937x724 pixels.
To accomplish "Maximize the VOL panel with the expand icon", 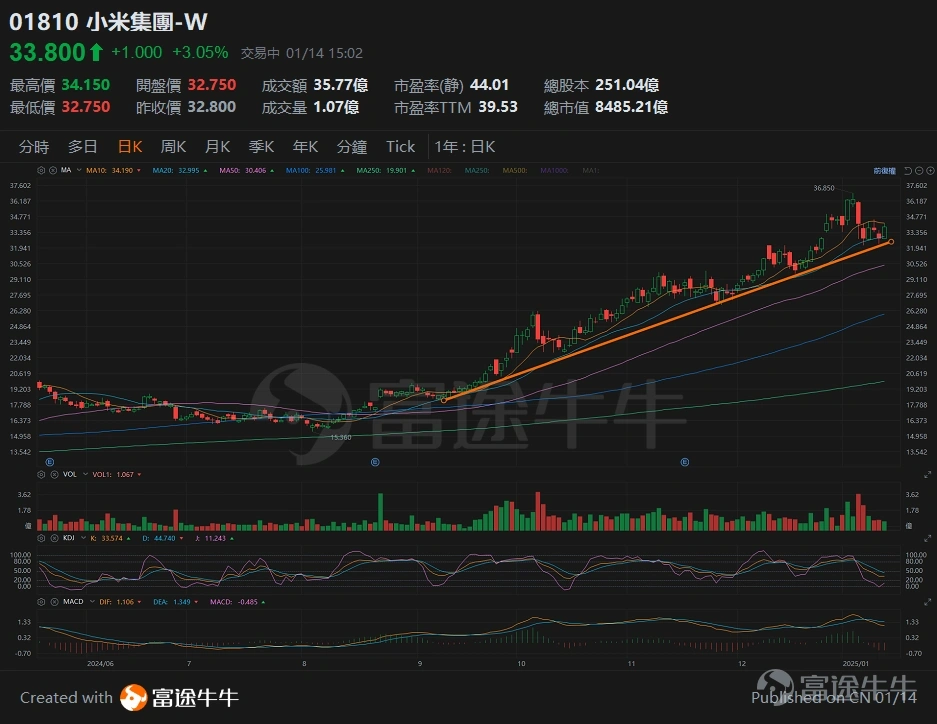I will tap(927, 475).
